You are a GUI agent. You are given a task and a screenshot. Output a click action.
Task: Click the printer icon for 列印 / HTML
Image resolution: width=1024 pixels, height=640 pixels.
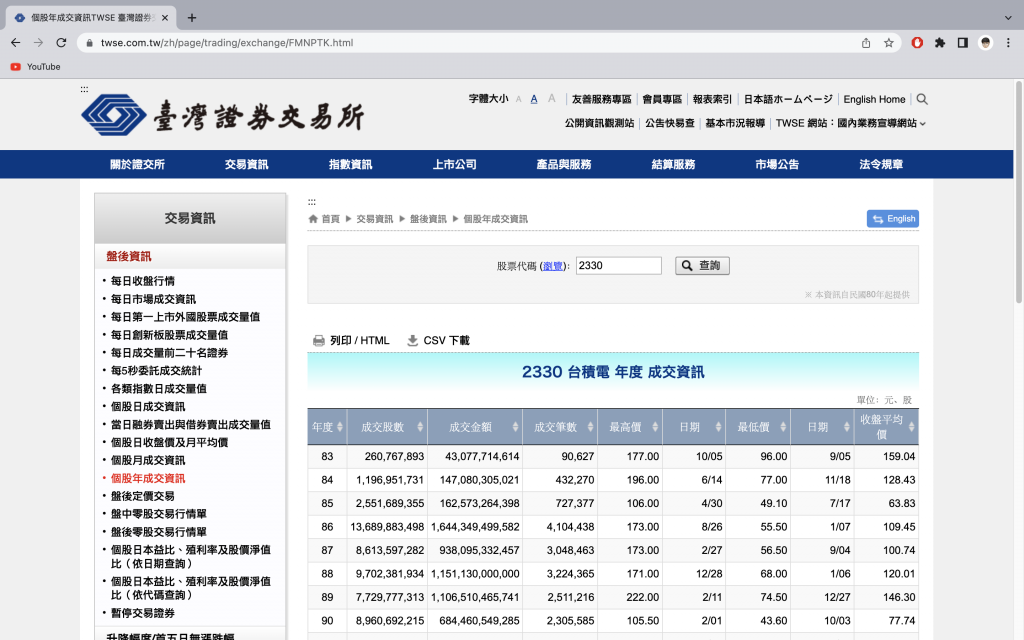pyautogui.click(x=319, y=340)
